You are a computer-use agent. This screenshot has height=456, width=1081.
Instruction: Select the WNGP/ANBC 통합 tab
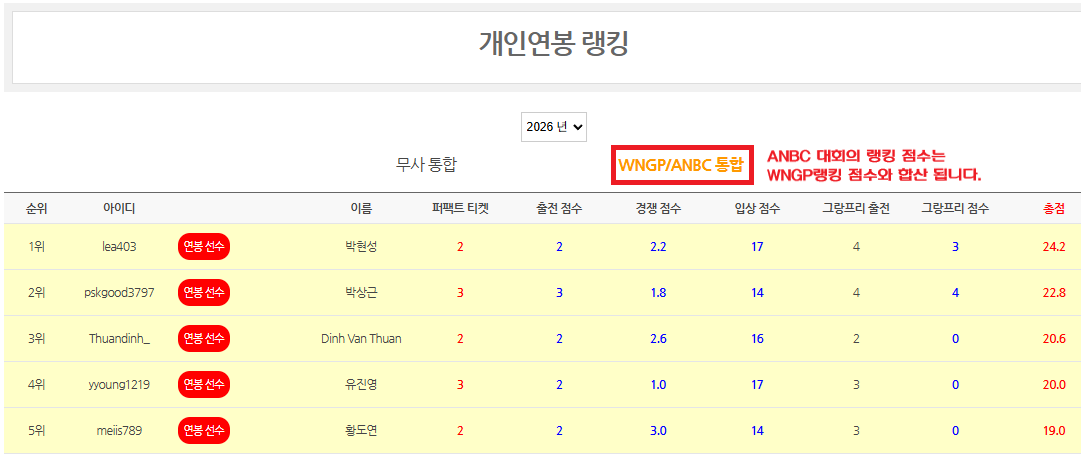point(681,165)
